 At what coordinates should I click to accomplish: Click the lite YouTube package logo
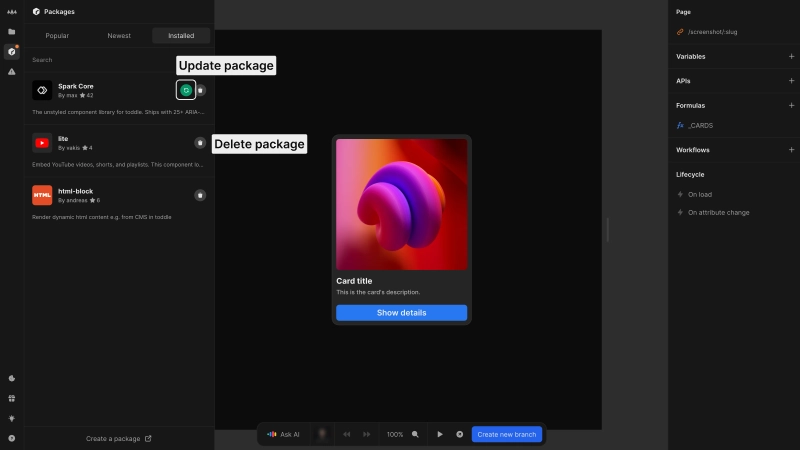[42, 143]
